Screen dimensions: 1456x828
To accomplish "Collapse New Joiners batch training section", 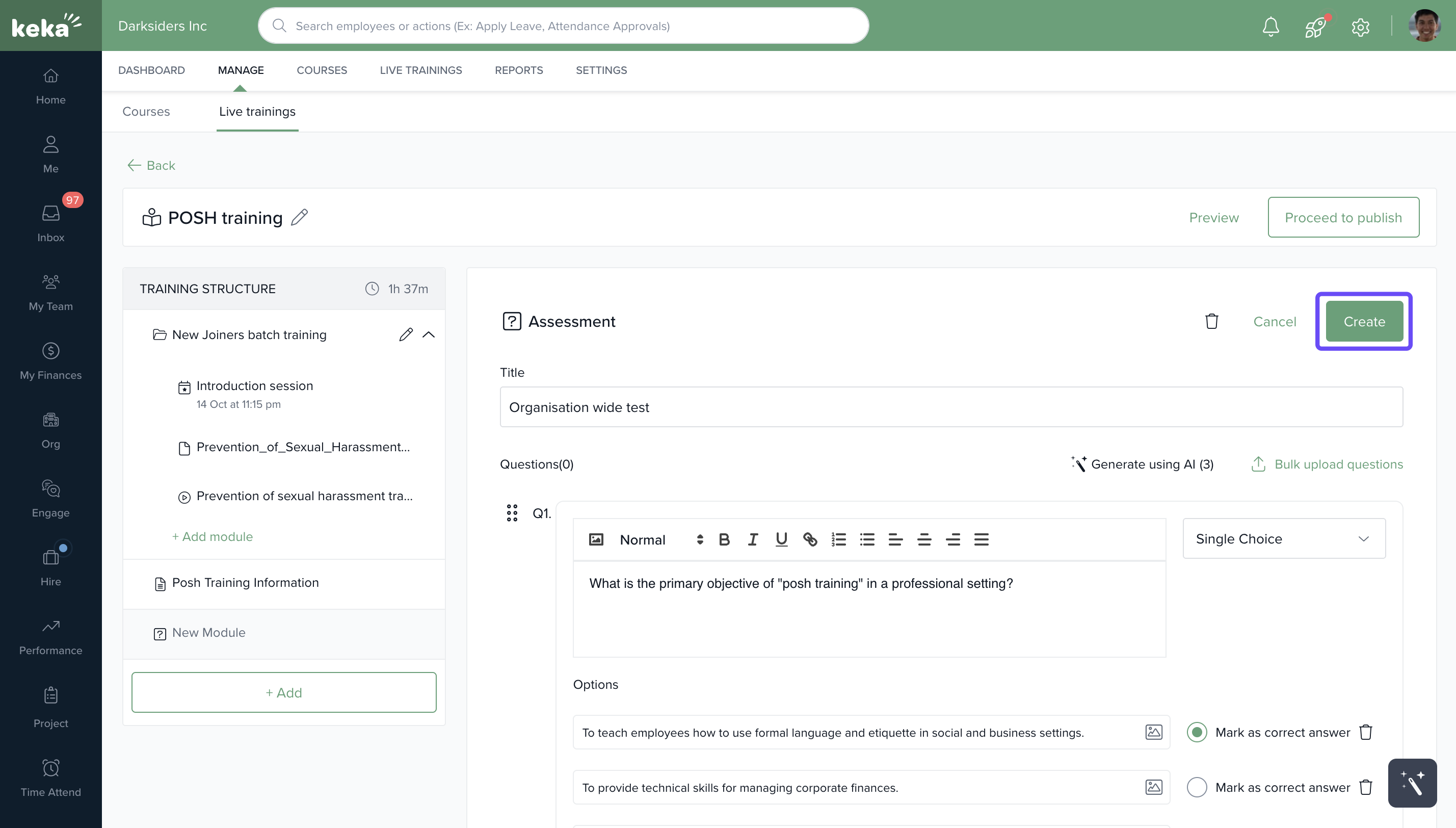I will point(429,335).
